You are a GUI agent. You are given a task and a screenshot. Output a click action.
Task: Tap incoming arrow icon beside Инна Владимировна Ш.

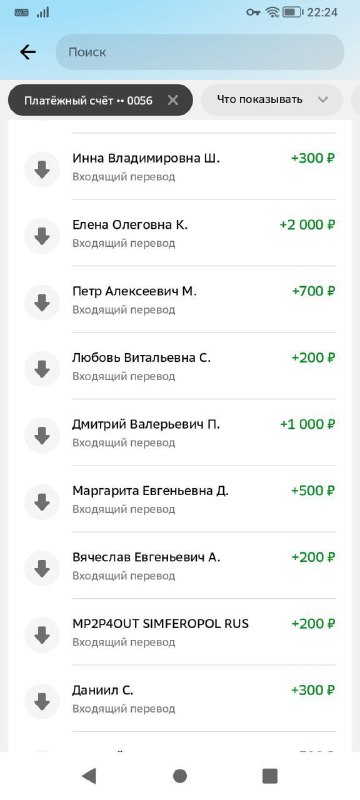(x=42, y=169)
